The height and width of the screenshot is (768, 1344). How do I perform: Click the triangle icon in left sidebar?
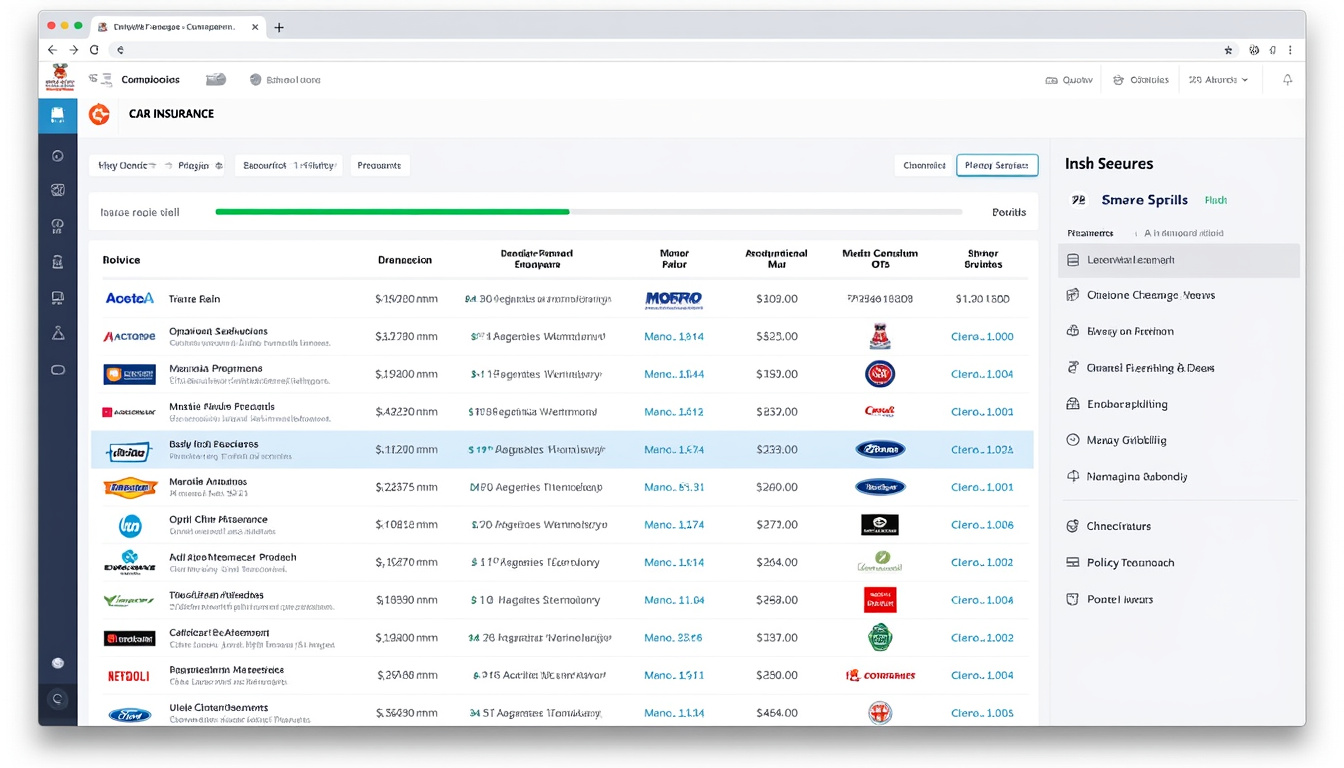[x=58, y=334]
